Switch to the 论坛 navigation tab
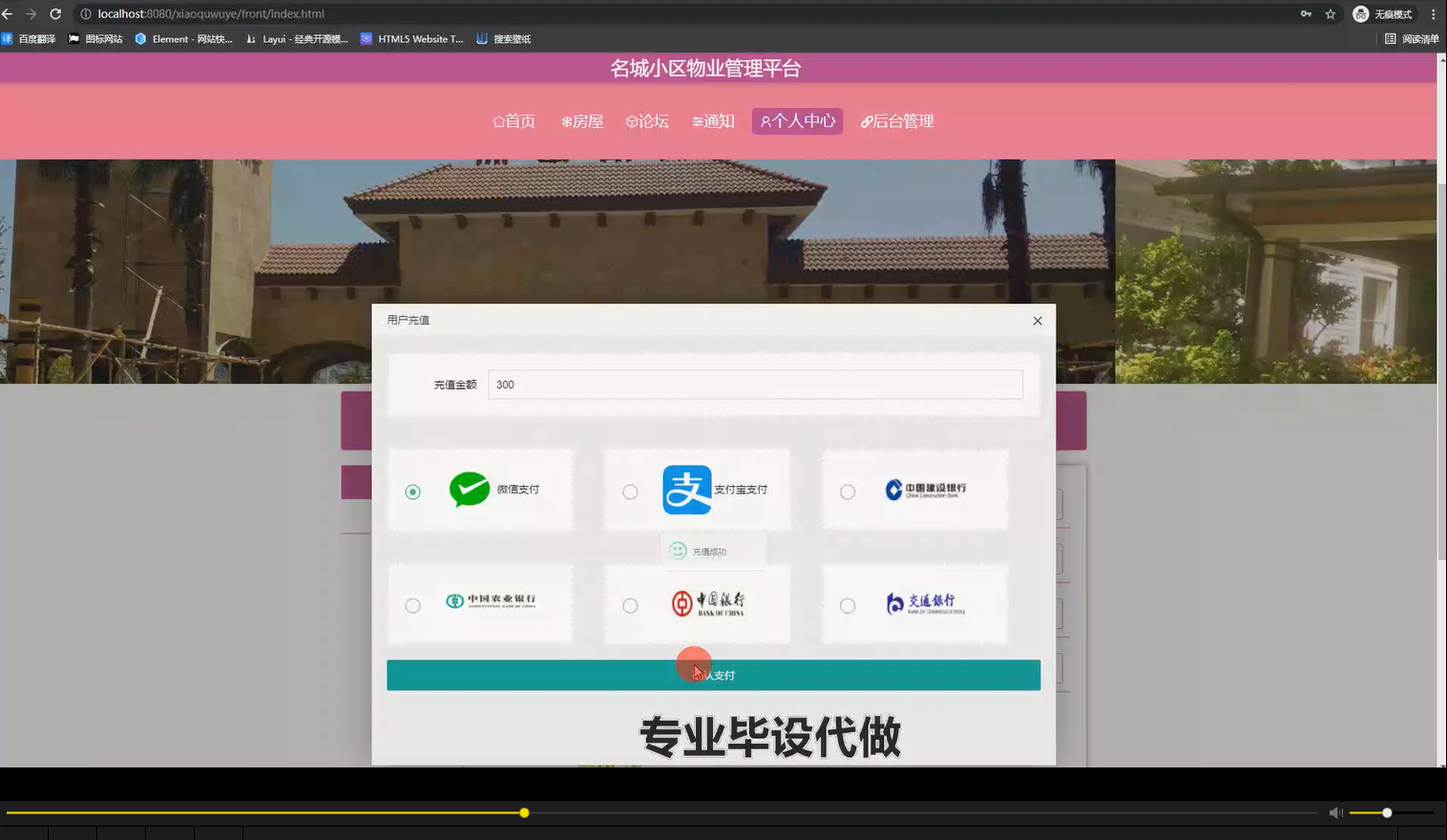Screen dimensions: 1447x840 coord(648,120)
